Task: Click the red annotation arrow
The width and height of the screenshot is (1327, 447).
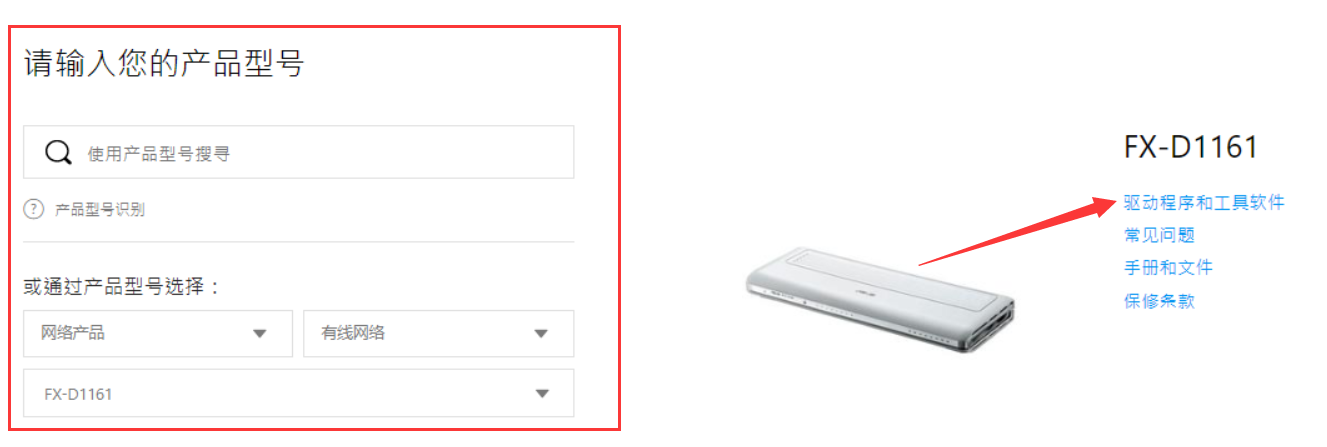Action: (1018, 232)
